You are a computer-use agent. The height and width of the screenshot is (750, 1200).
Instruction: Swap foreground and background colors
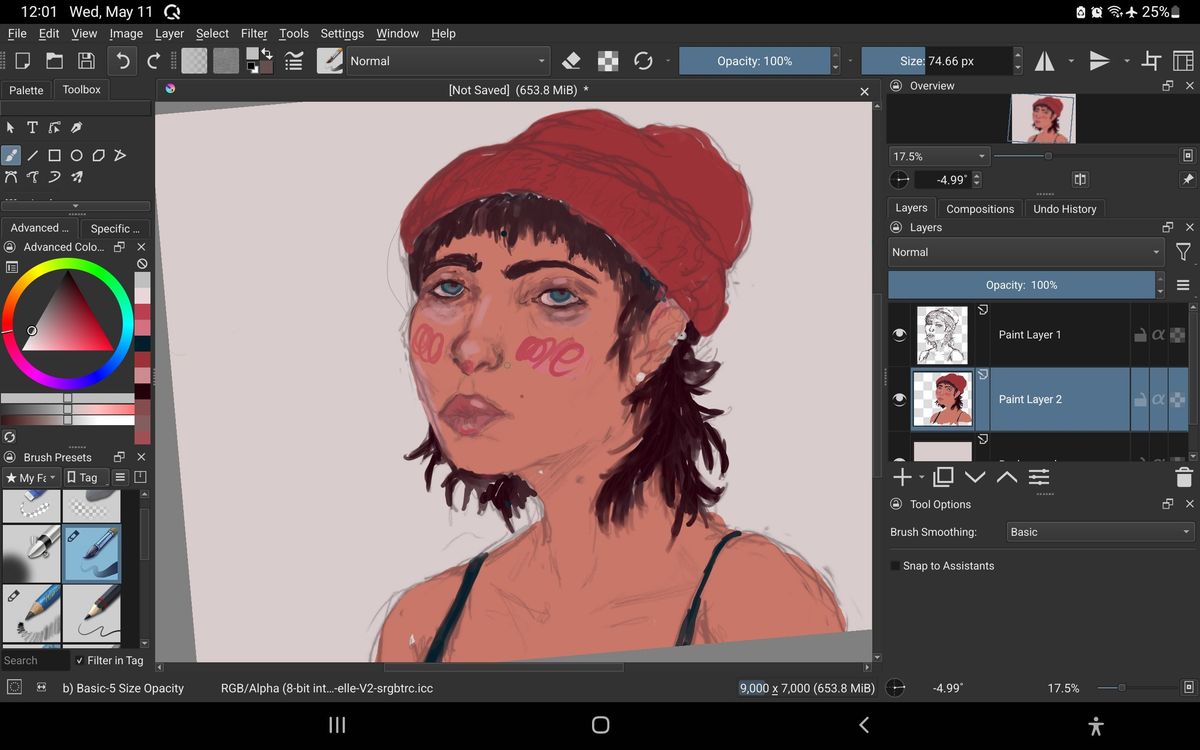pyautogui.click(x=267, y=53)
